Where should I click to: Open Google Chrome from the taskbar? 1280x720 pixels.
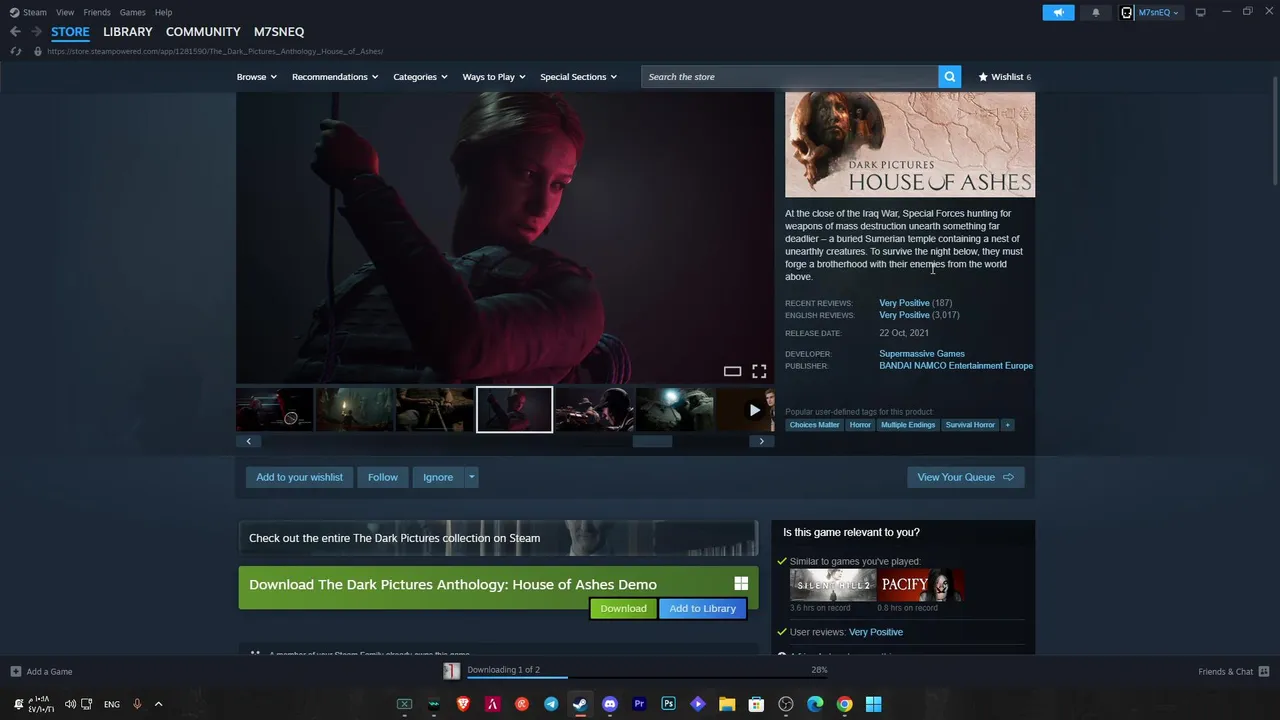pyautogui.click(x=844, y=704)
